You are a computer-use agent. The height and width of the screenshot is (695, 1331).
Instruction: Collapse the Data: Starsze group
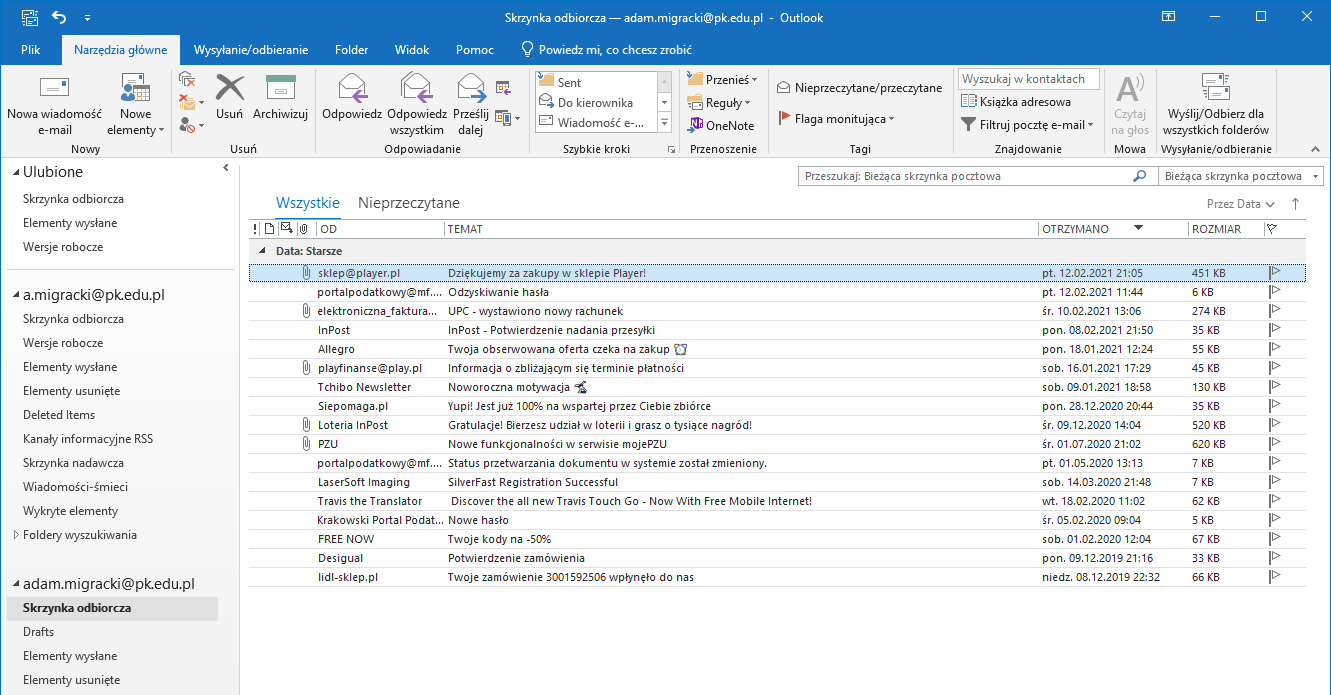tap(263, 251)
